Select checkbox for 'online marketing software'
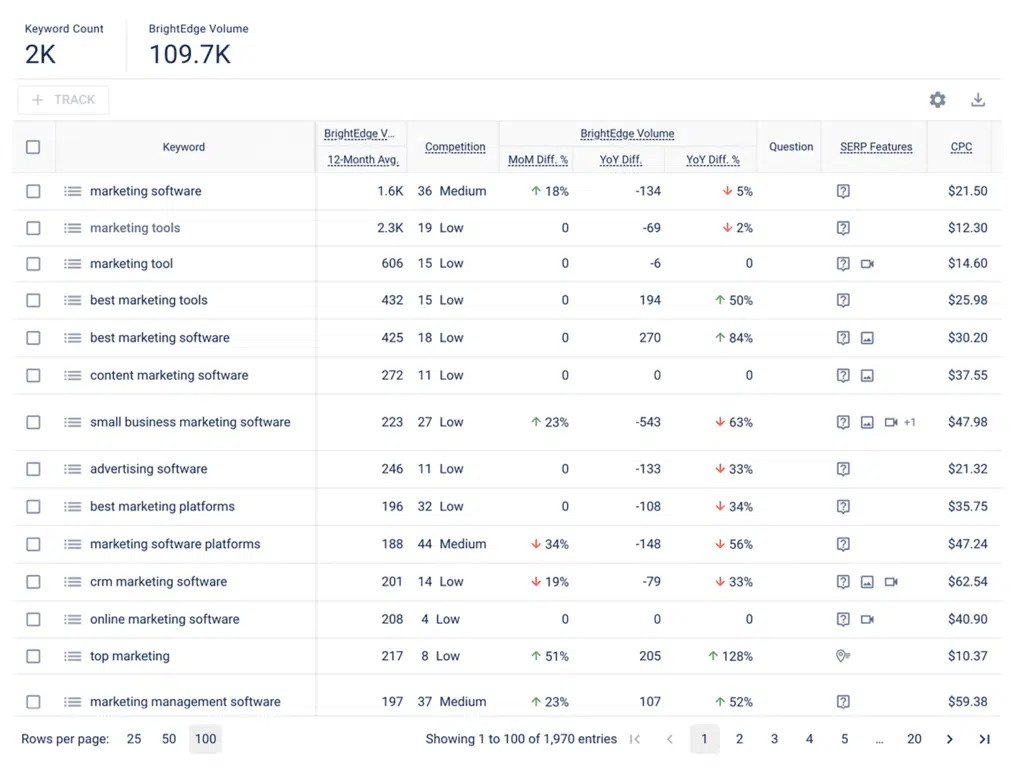This screenshot has height=775, width=1024. (x=33, y=619)
